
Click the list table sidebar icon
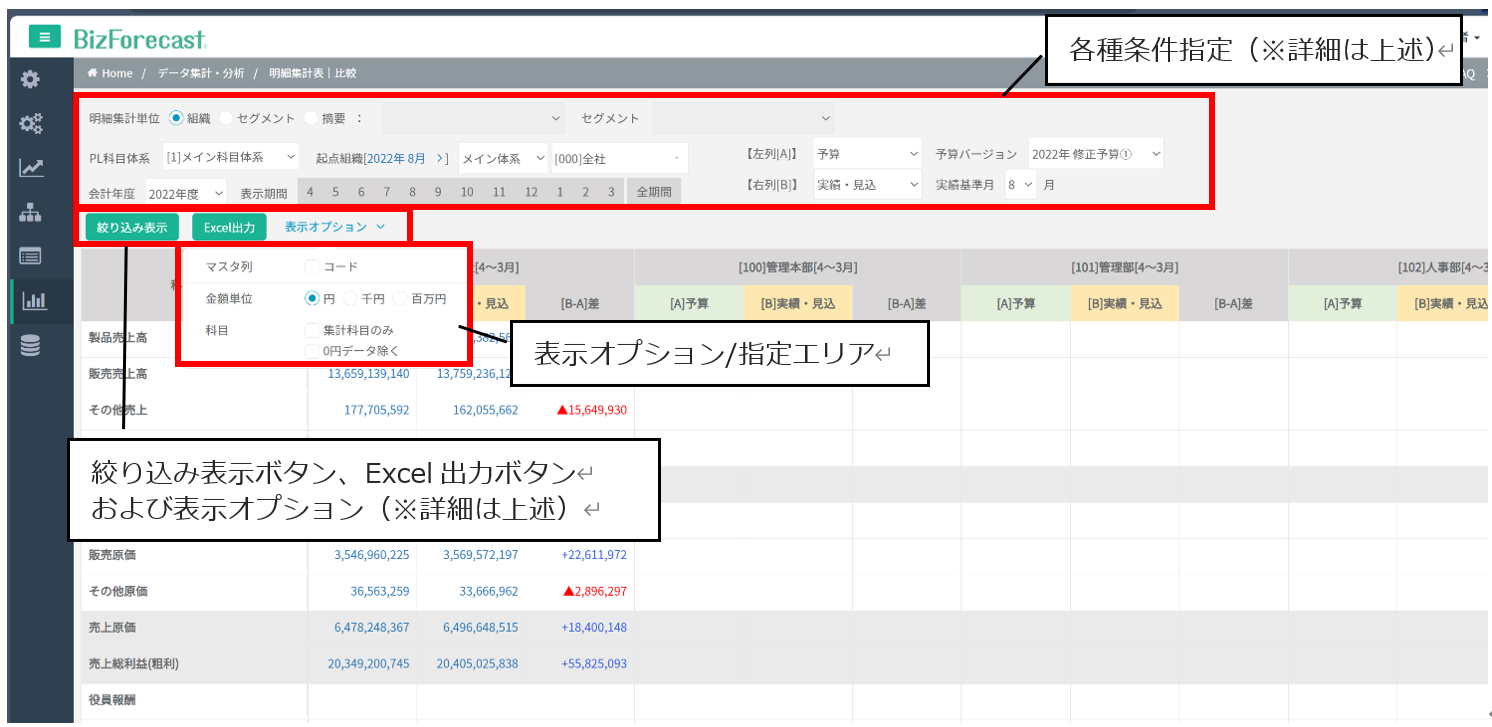pyautogui.click(x=31, y=256)
